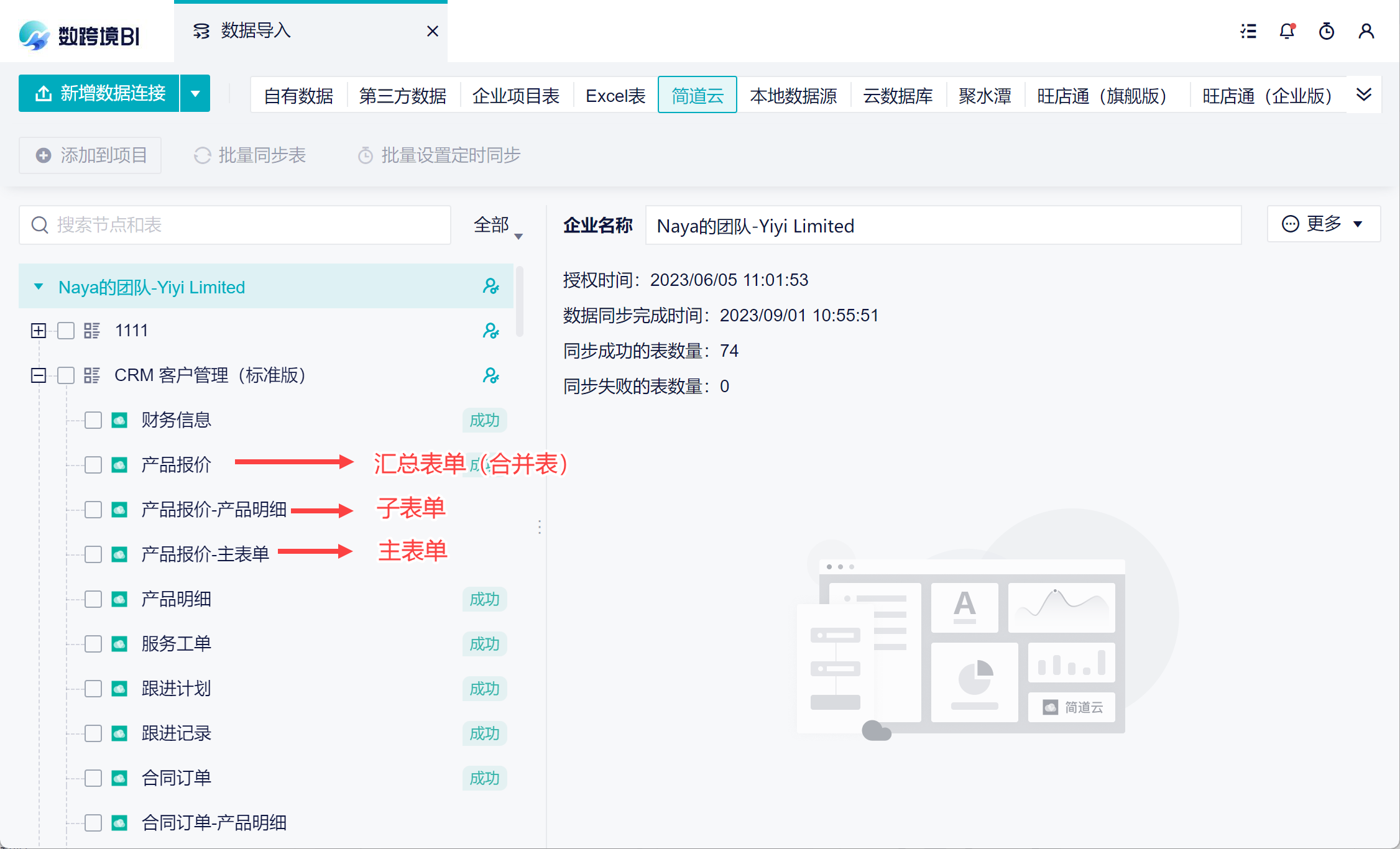Open the 全部 filter dropdown
Viewport: 1400px width, 849px height.
pos(497,226)
